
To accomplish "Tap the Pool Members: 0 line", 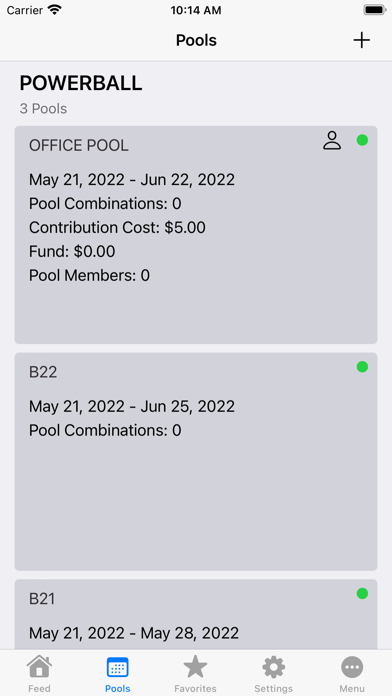I will 89,276.
